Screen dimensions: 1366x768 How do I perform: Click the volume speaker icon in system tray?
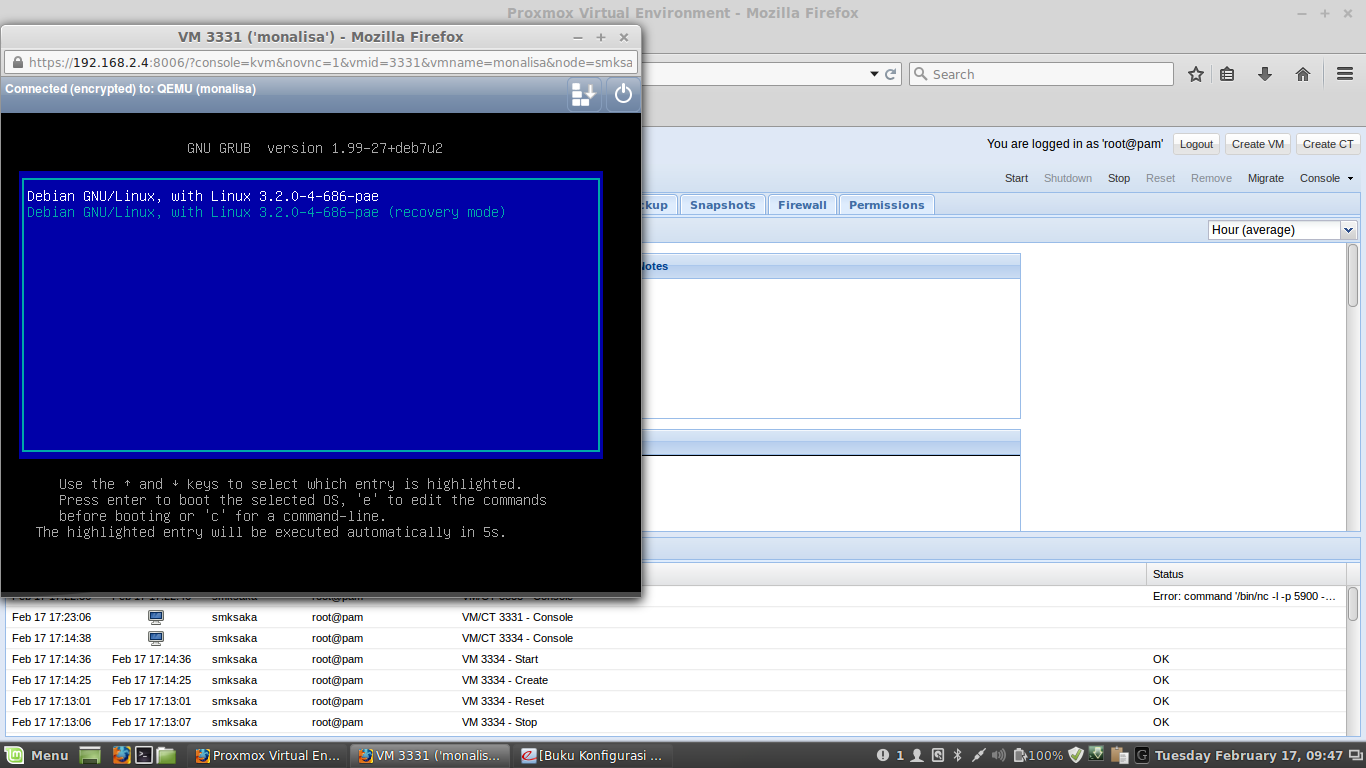[998, 755]
